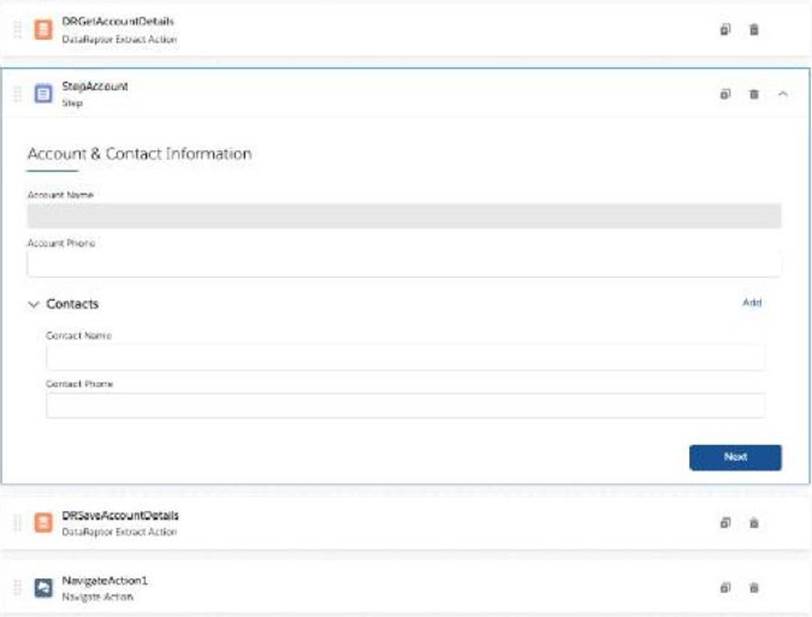Delete the StepAccount step
Image resolution: width=812 pixels, height=617 pixels.
pyautogui.click(x=754, y=94)
